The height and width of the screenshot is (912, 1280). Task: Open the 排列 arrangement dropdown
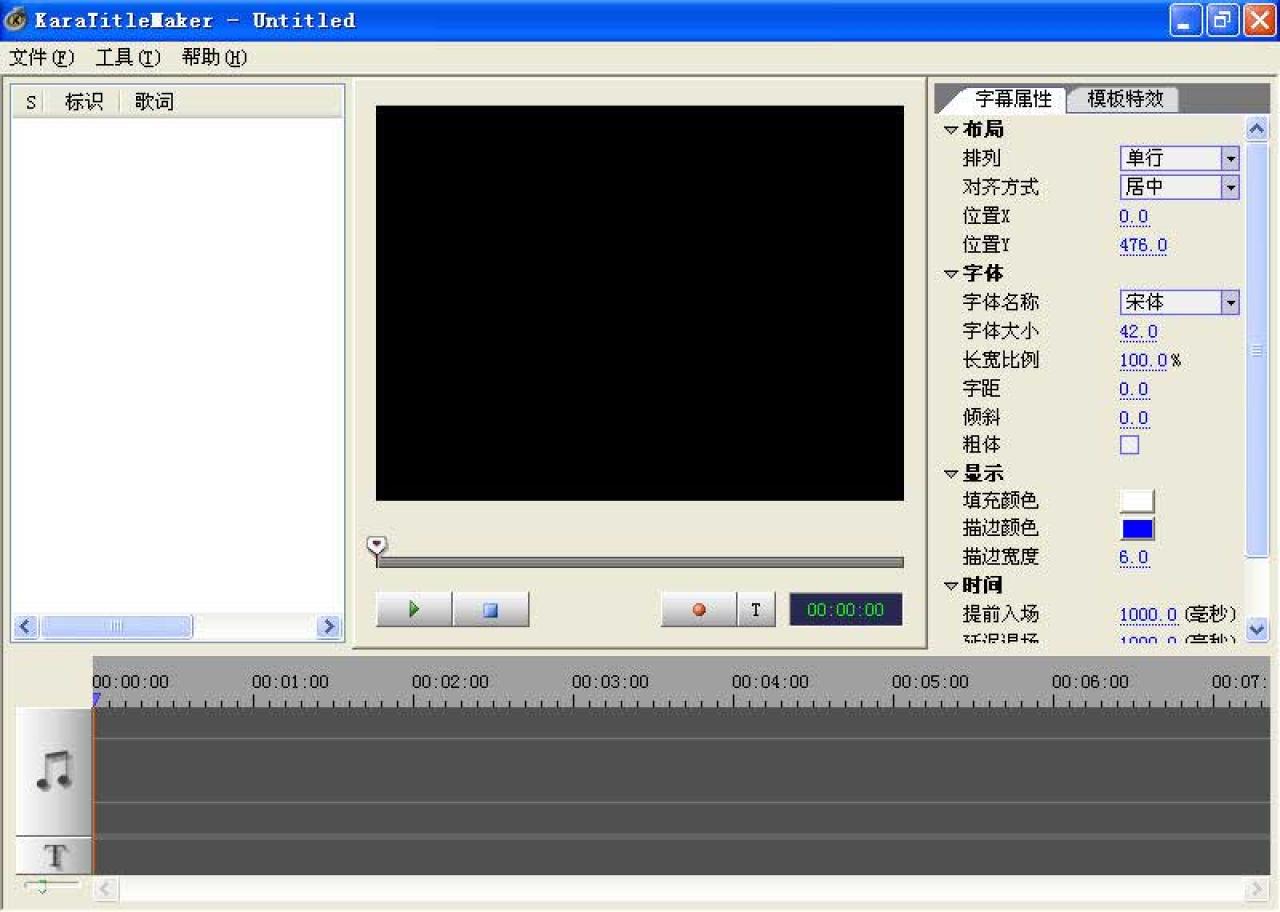(1231, 157)
